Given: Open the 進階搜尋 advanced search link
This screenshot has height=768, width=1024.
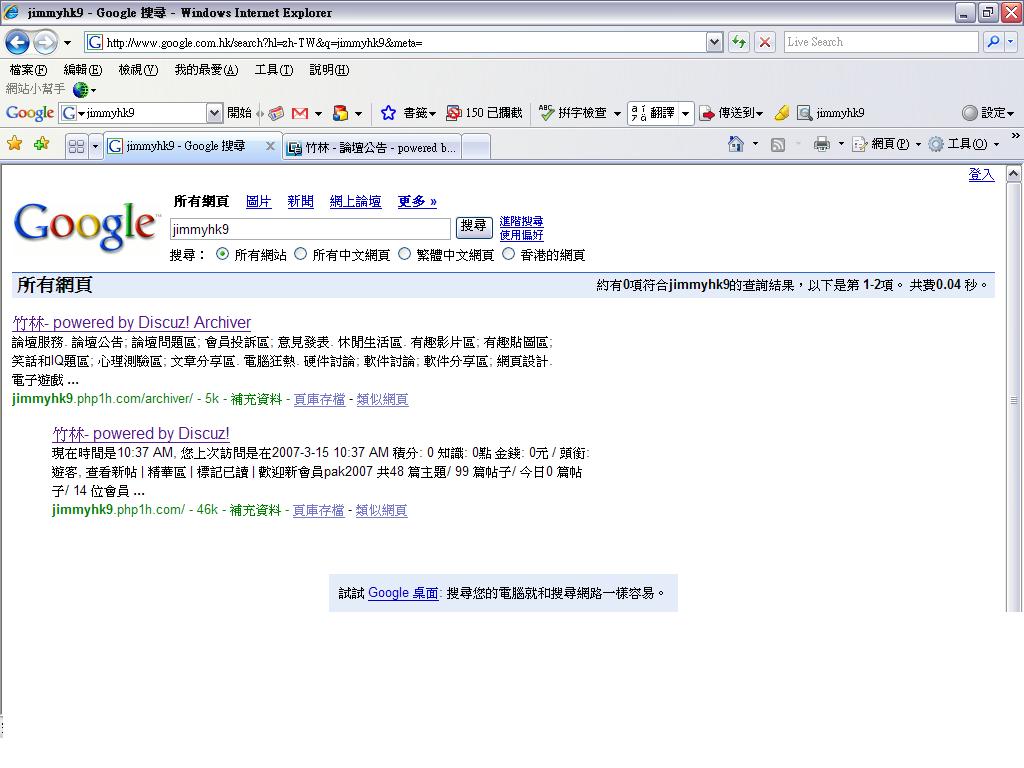Looking at the screenshot, I should click(521, 221).
